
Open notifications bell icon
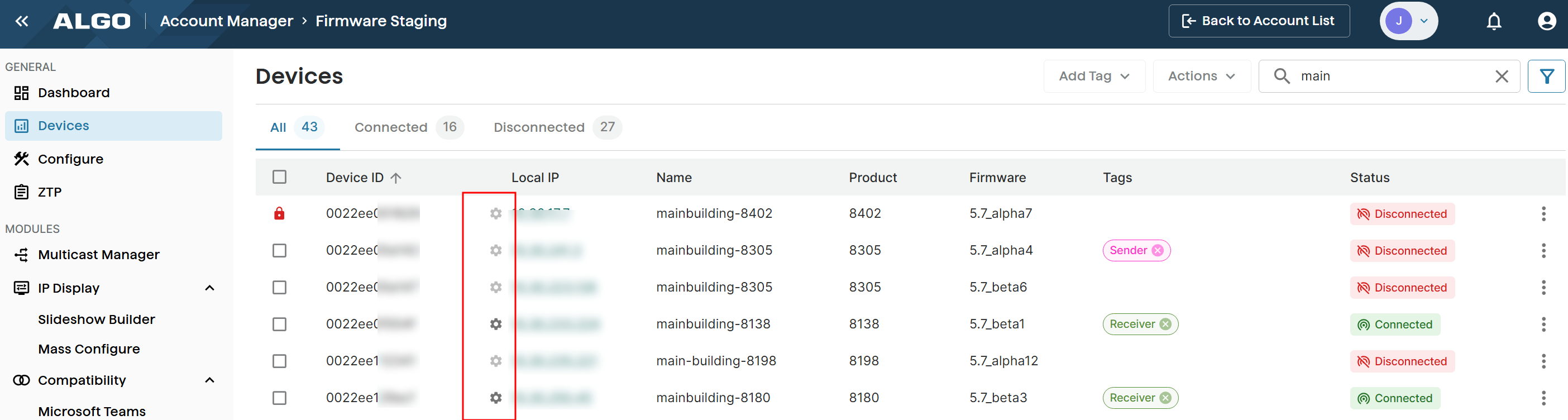pyautogui.click(x=1493, y=21)
